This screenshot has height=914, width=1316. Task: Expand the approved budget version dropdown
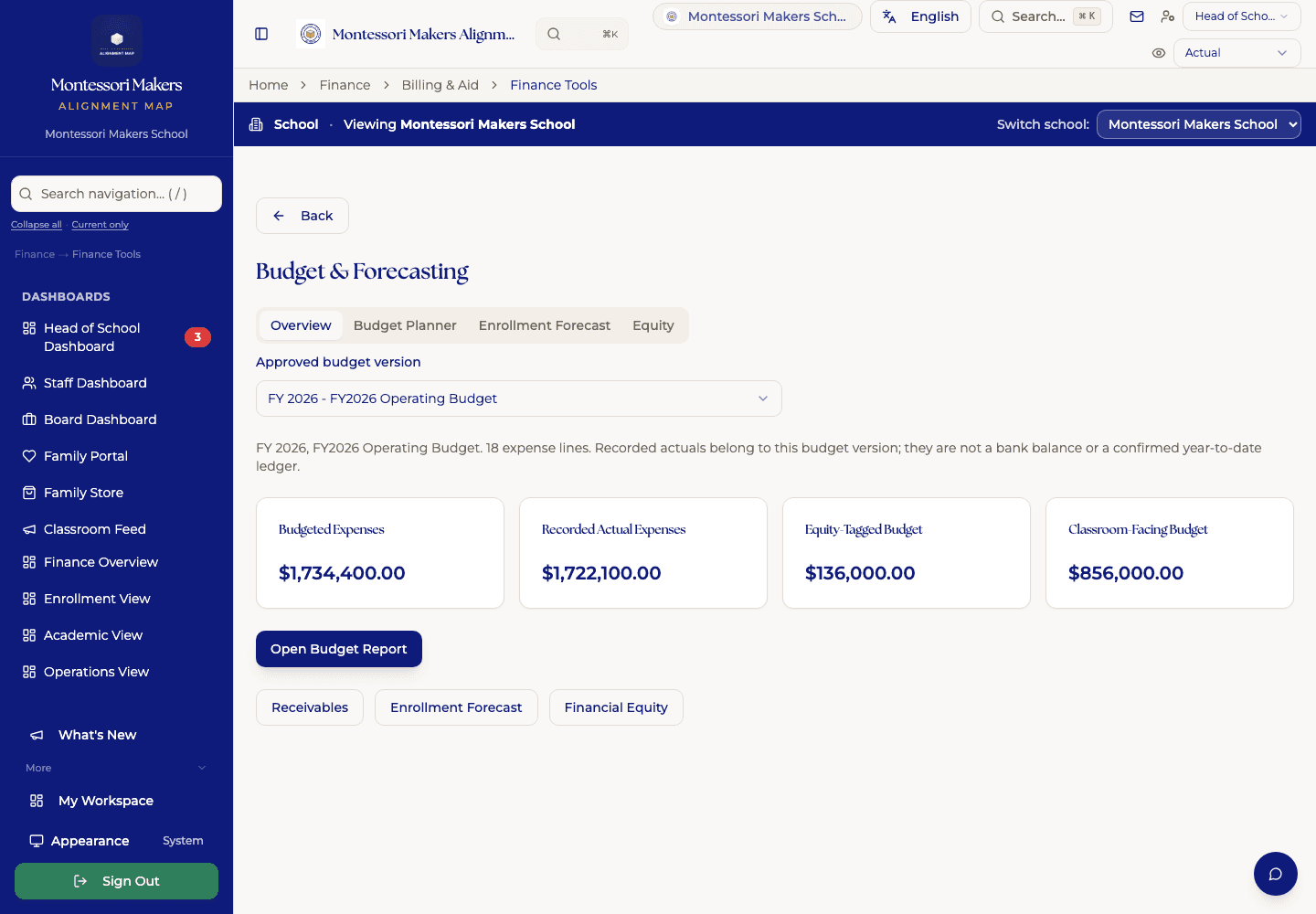(519, 399)
